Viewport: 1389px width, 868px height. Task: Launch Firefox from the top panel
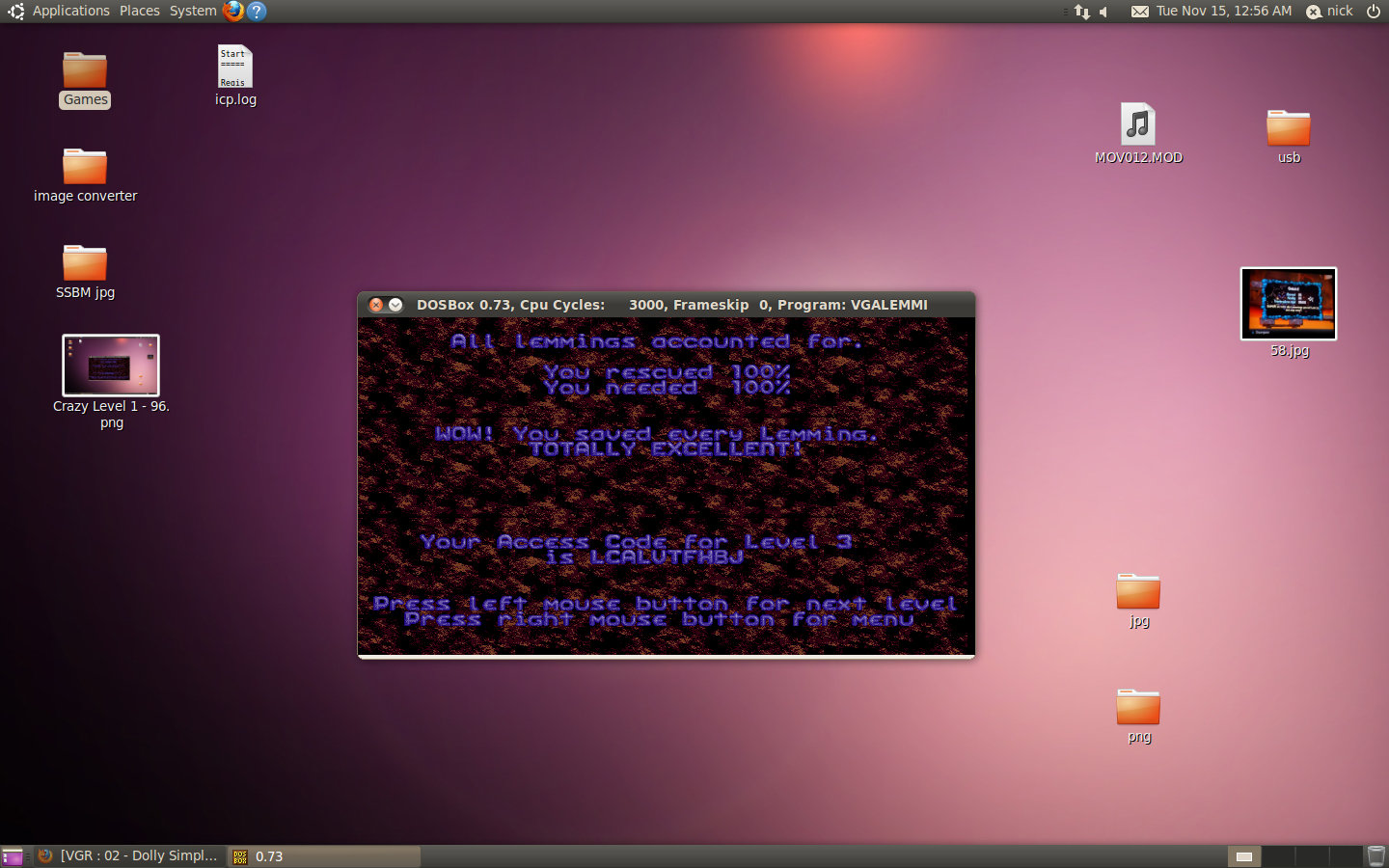click(232, 11)
